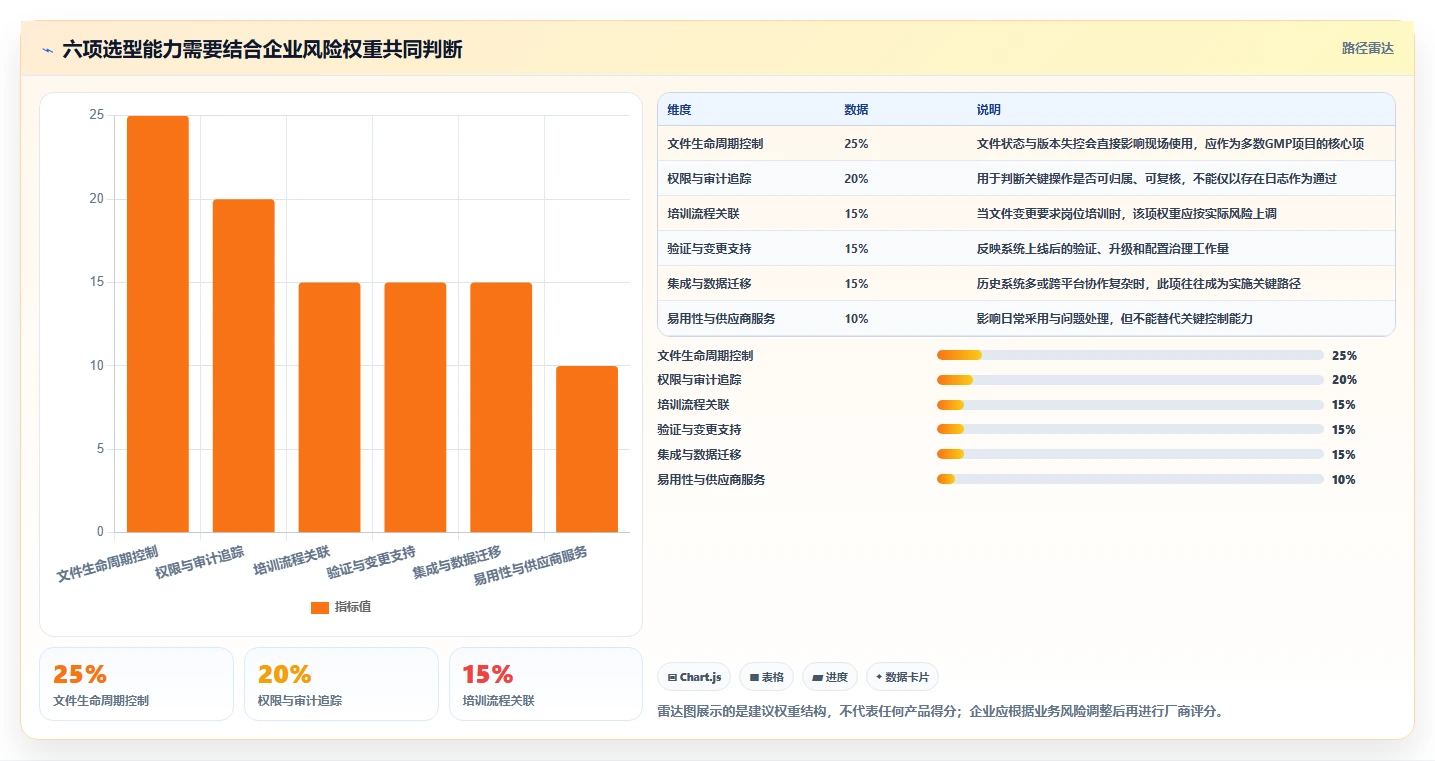Click the 集成与数据迁移 progress bar

tap(1130, 455)
